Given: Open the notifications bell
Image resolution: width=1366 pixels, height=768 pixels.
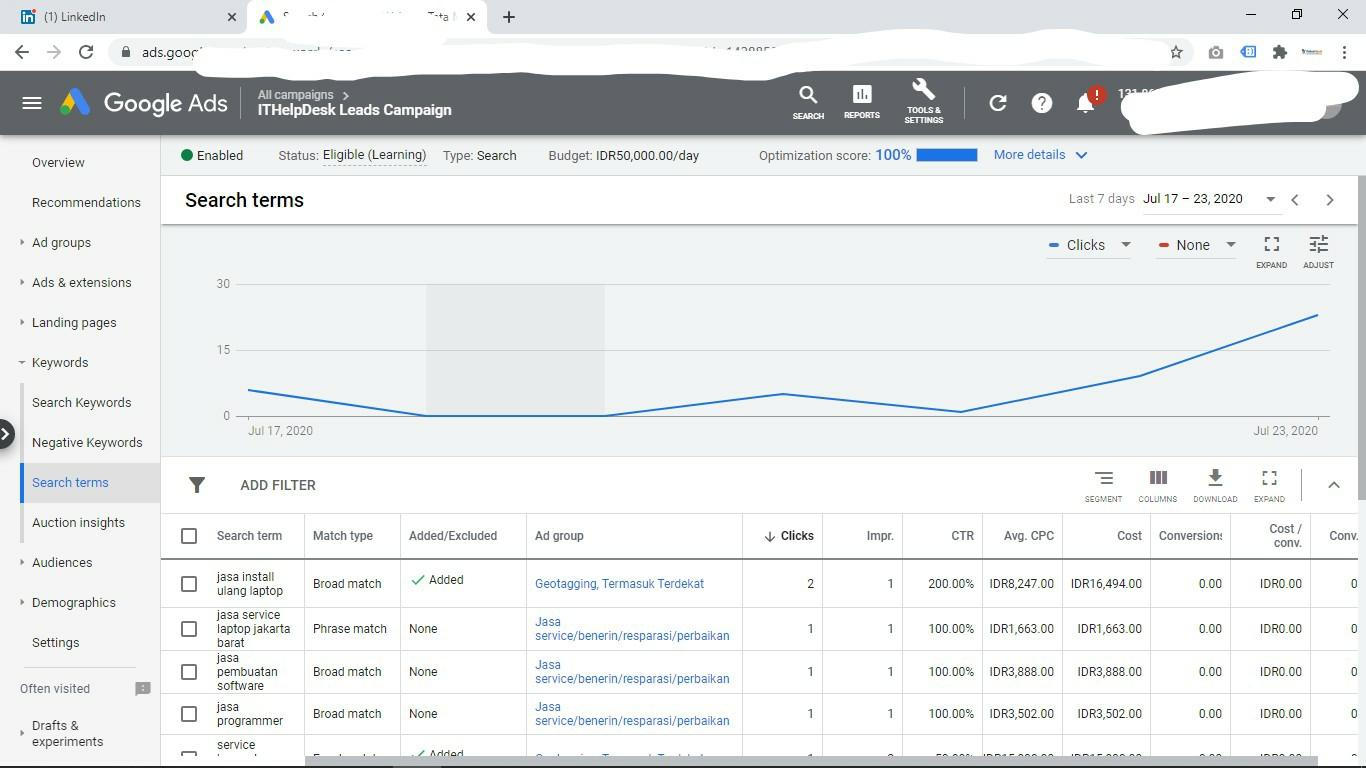Looking at the screenshot, I should [1085, 102].
